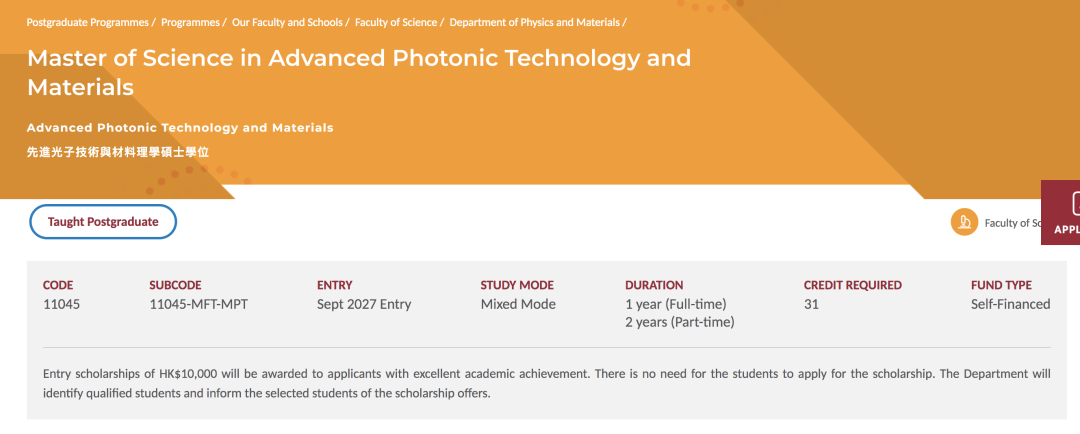This screenshot has width=1080, height=434.
Task: Open Our Faculty and Schools breadcrumb
Action: (x=287, y=22)
